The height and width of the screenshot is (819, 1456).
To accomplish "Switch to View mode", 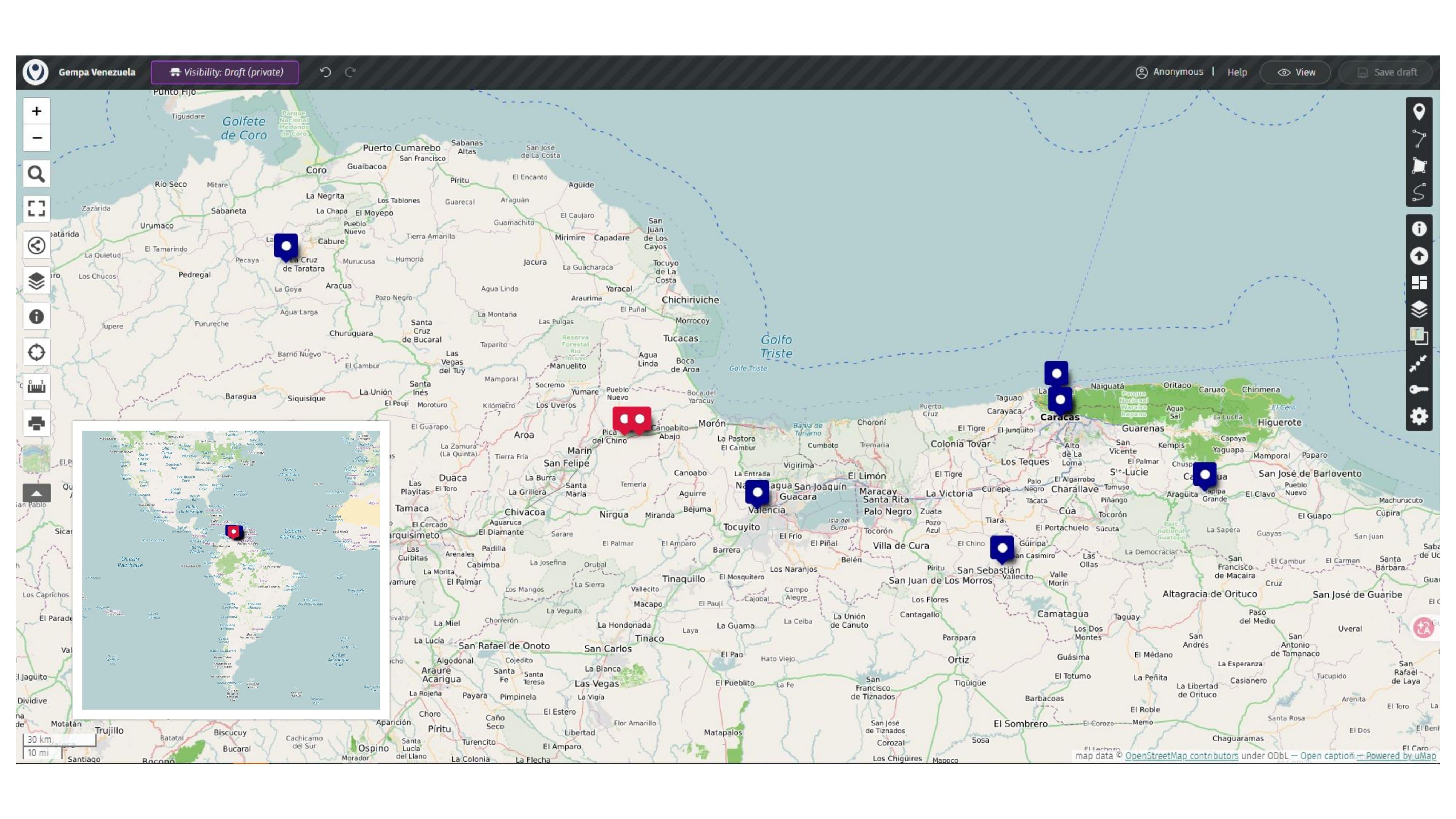I will (1295, 72).
